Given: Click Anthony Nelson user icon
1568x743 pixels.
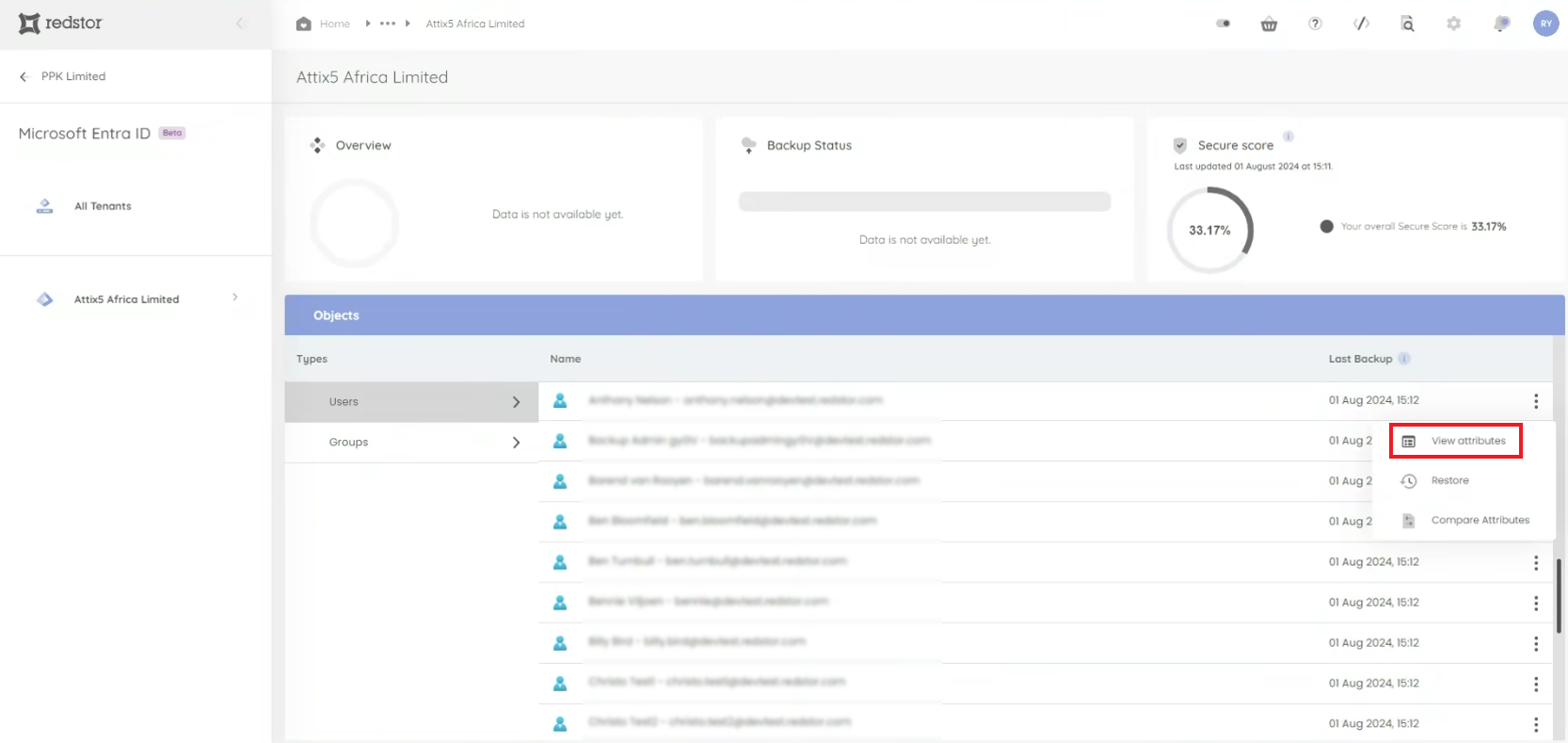Looking at the screenshot, I should (560, 400).
